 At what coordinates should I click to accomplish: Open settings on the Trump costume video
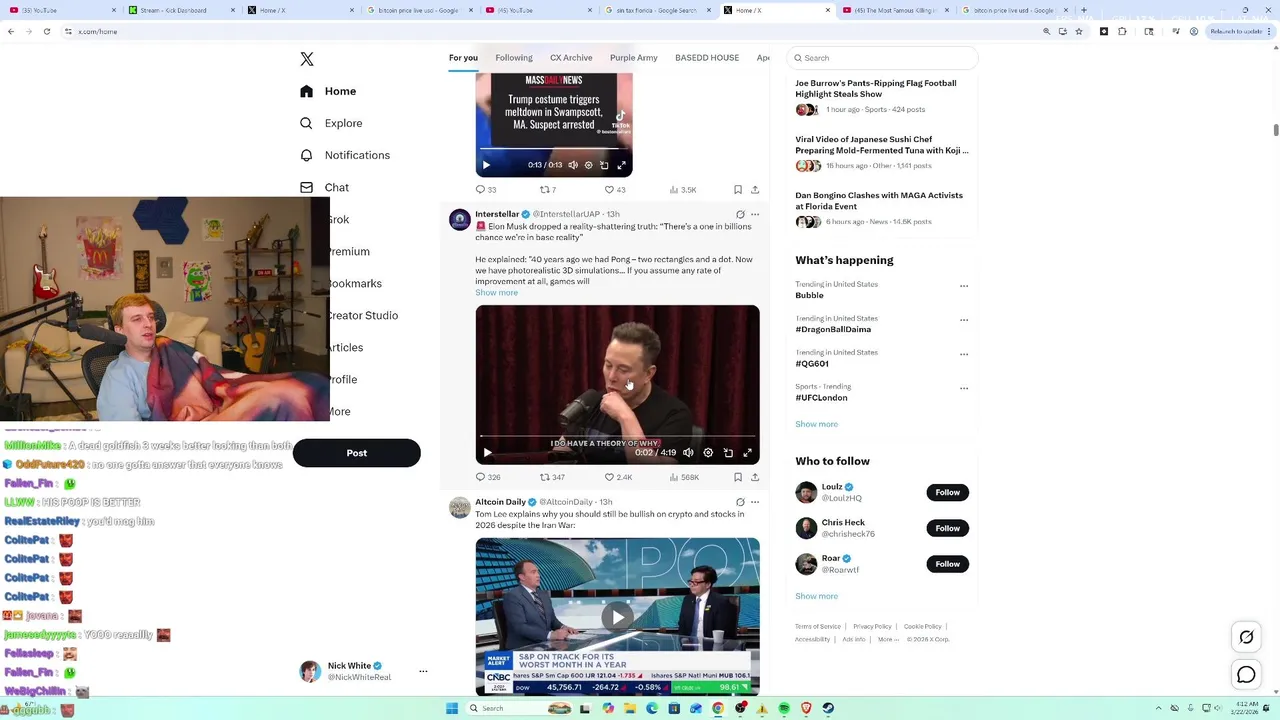tap(588, 165)
